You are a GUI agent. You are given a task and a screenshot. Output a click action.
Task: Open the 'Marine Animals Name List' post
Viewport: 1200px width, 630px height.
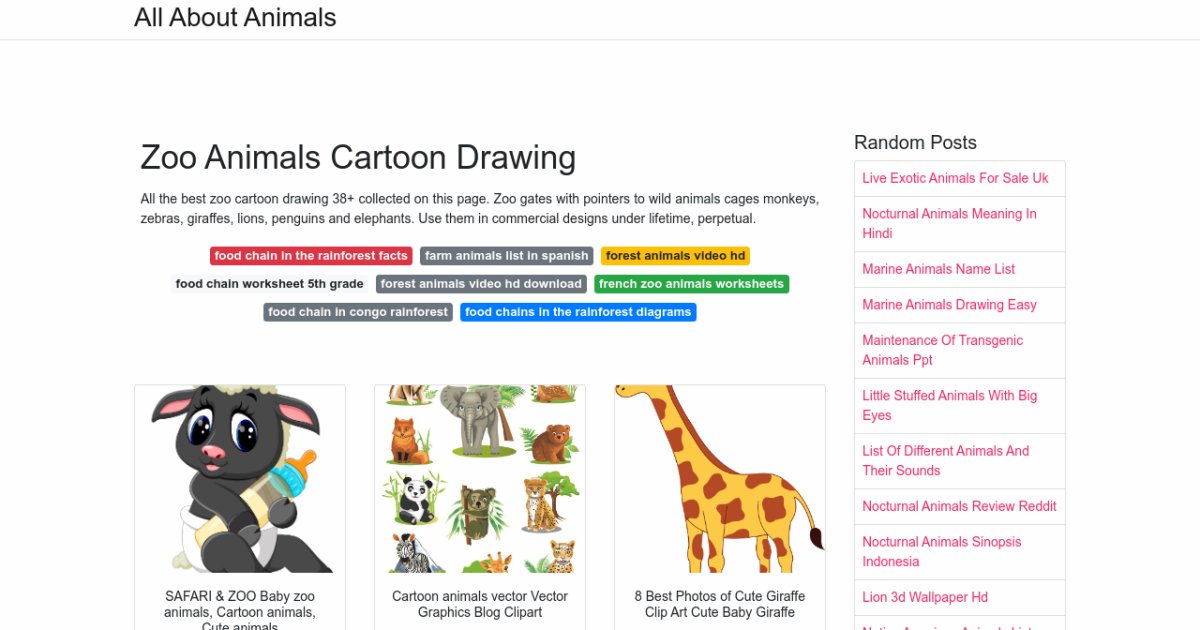[938, 269]
